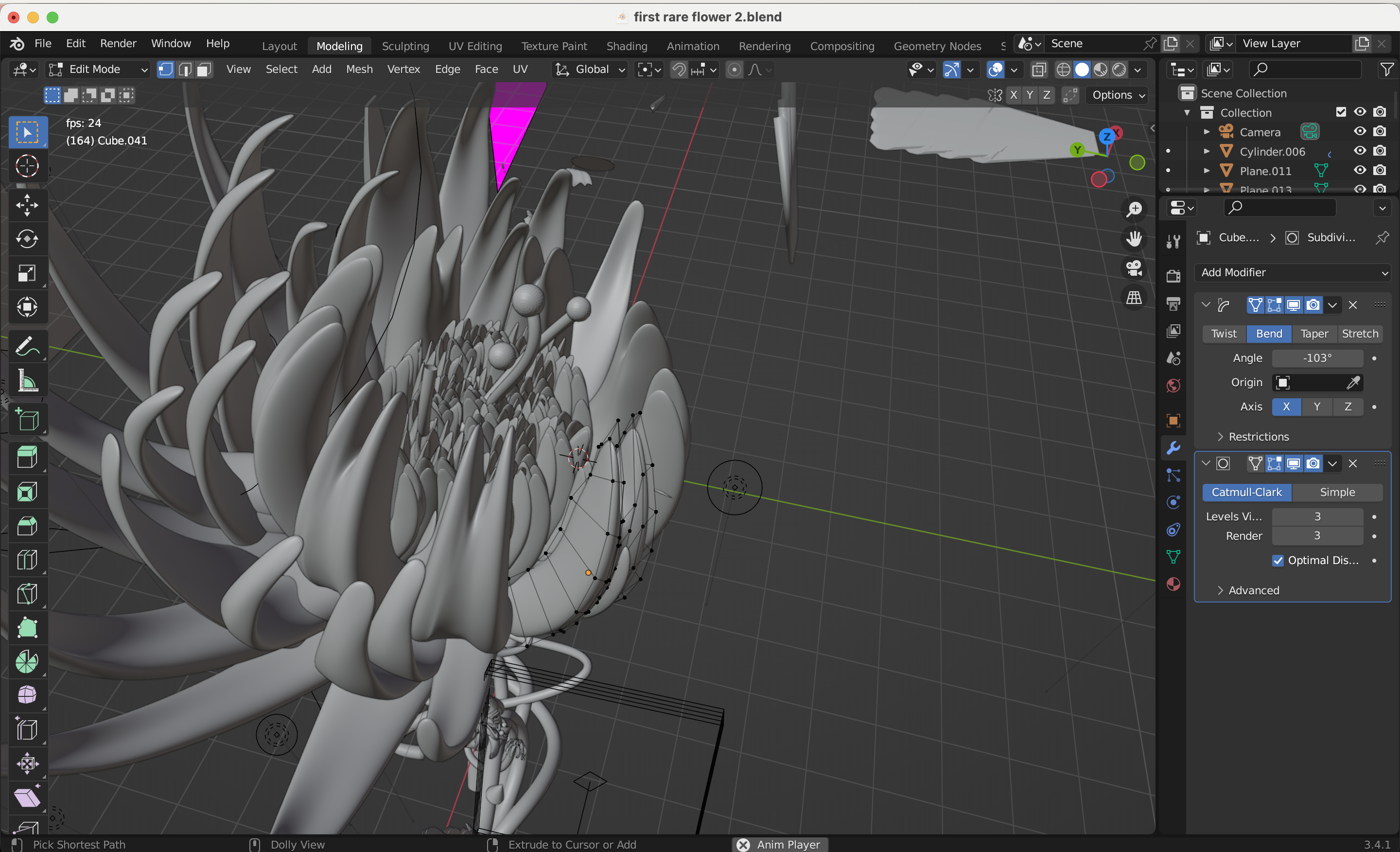Uncheck the Collection exclude checkbox
Viewport: 1400px width, 852px height.
[1341, 112]
